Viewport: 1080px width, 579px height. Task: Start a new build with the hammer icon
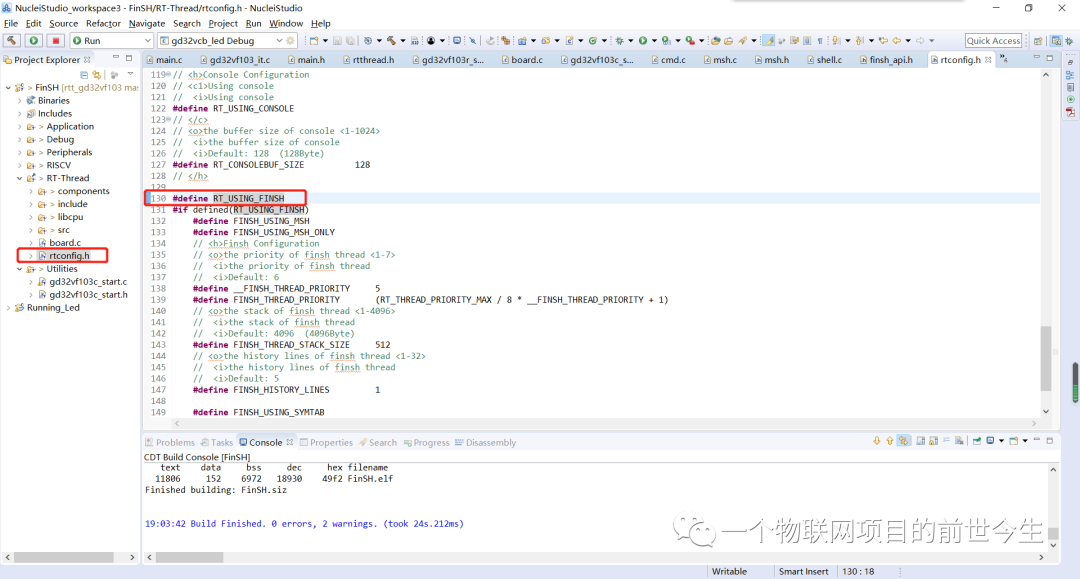pyautogui.click(x=391, y=41)
